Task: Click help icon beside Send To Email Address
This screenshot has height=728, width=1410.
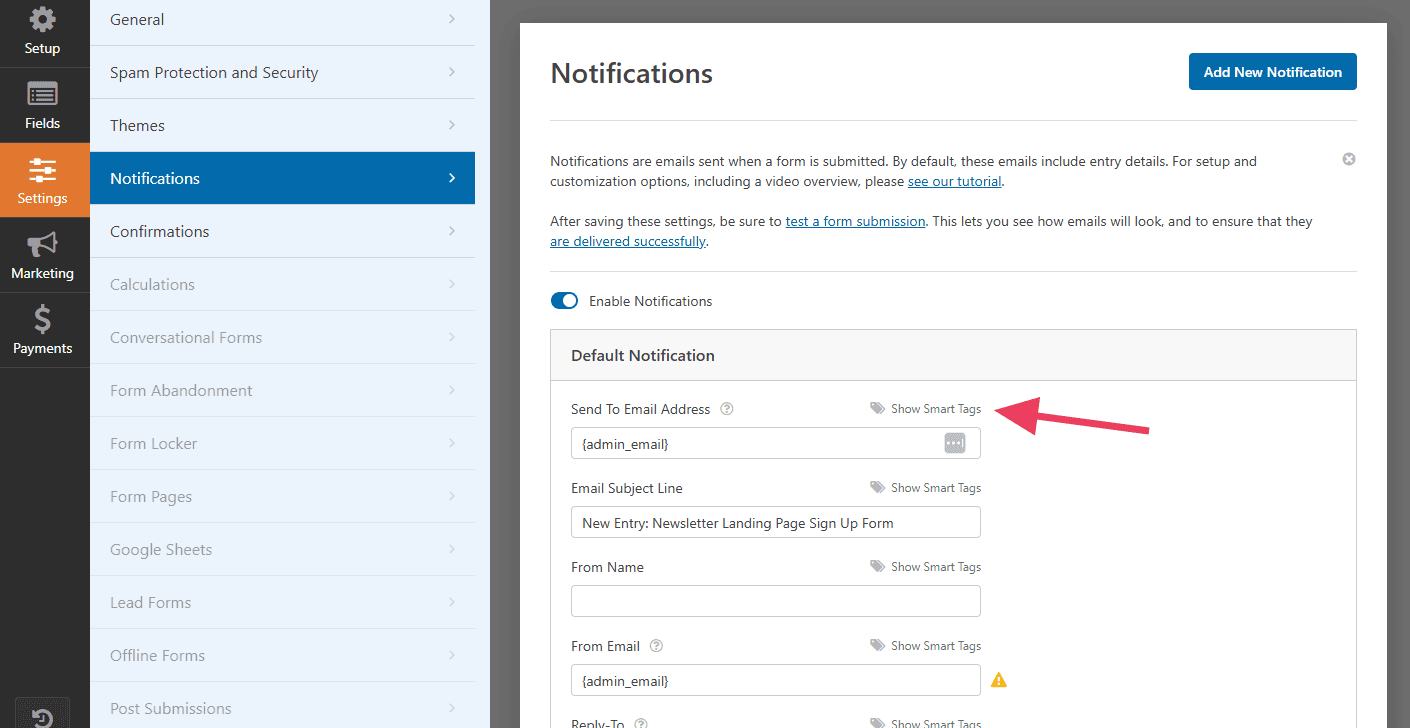Action: click(x=727, y=409)
